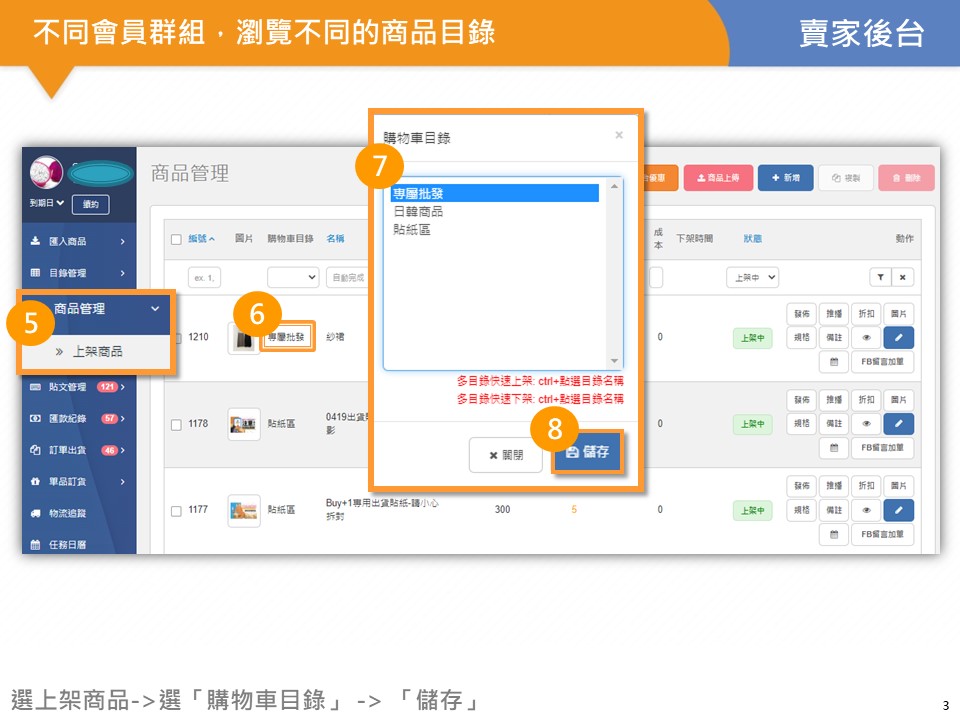
Task: Check the checkbox for product 1178
Action: click(176, 424)
